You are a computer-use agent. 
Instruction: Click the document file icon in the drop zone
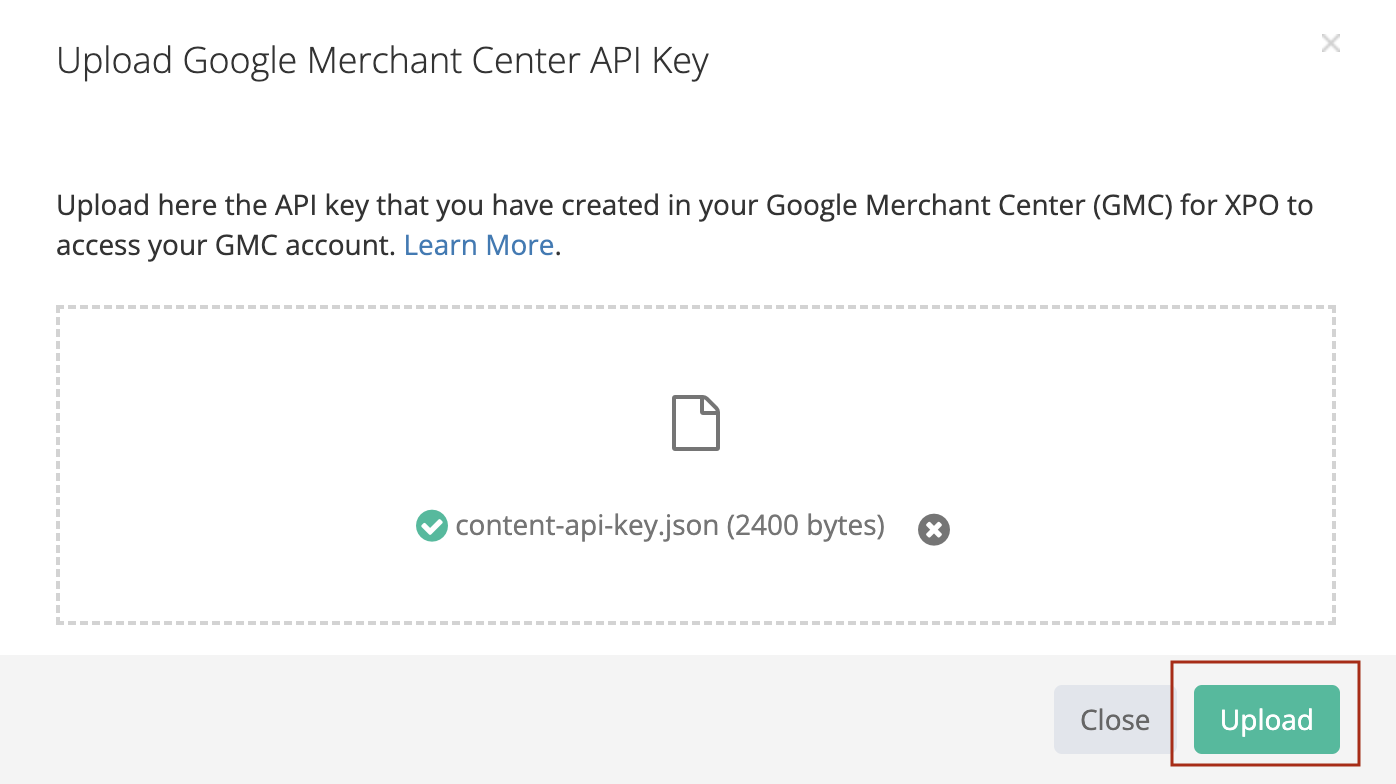pos(695,424)
